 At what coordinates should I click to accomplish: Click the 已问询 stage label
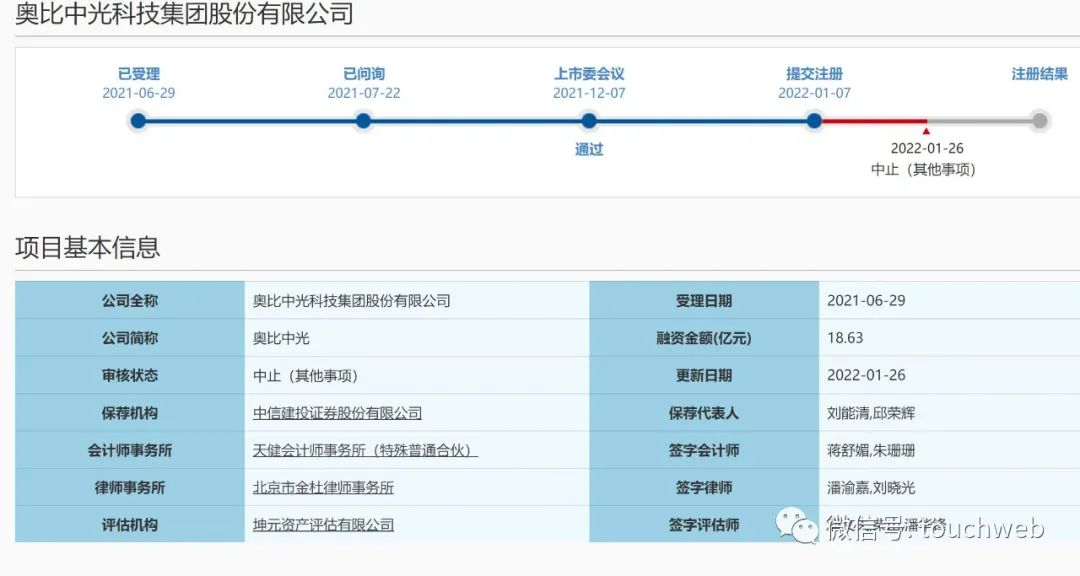pos(364,74)
